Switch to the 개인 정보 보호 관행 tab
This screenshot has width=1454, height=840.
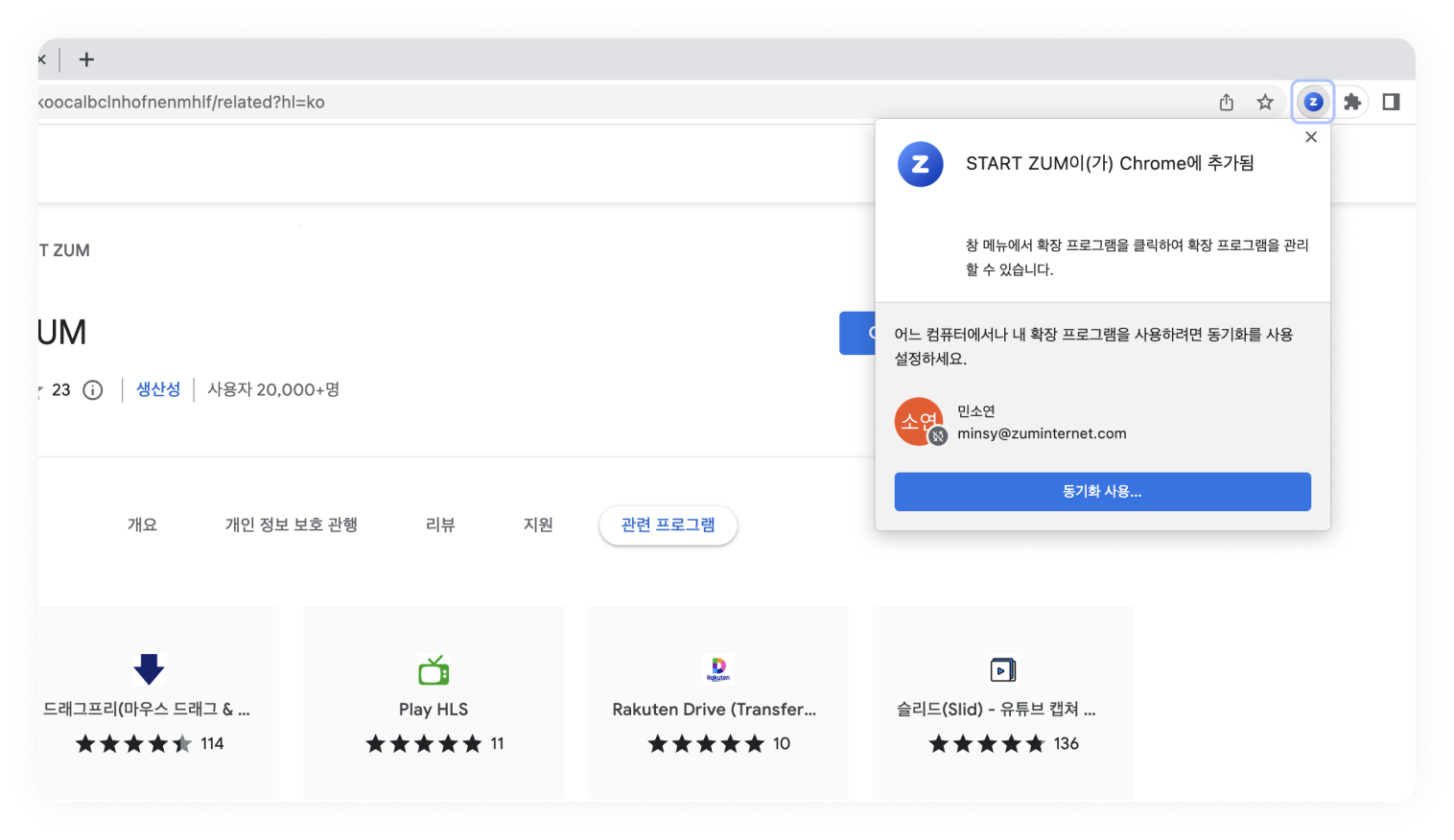(x=292, y=525)
